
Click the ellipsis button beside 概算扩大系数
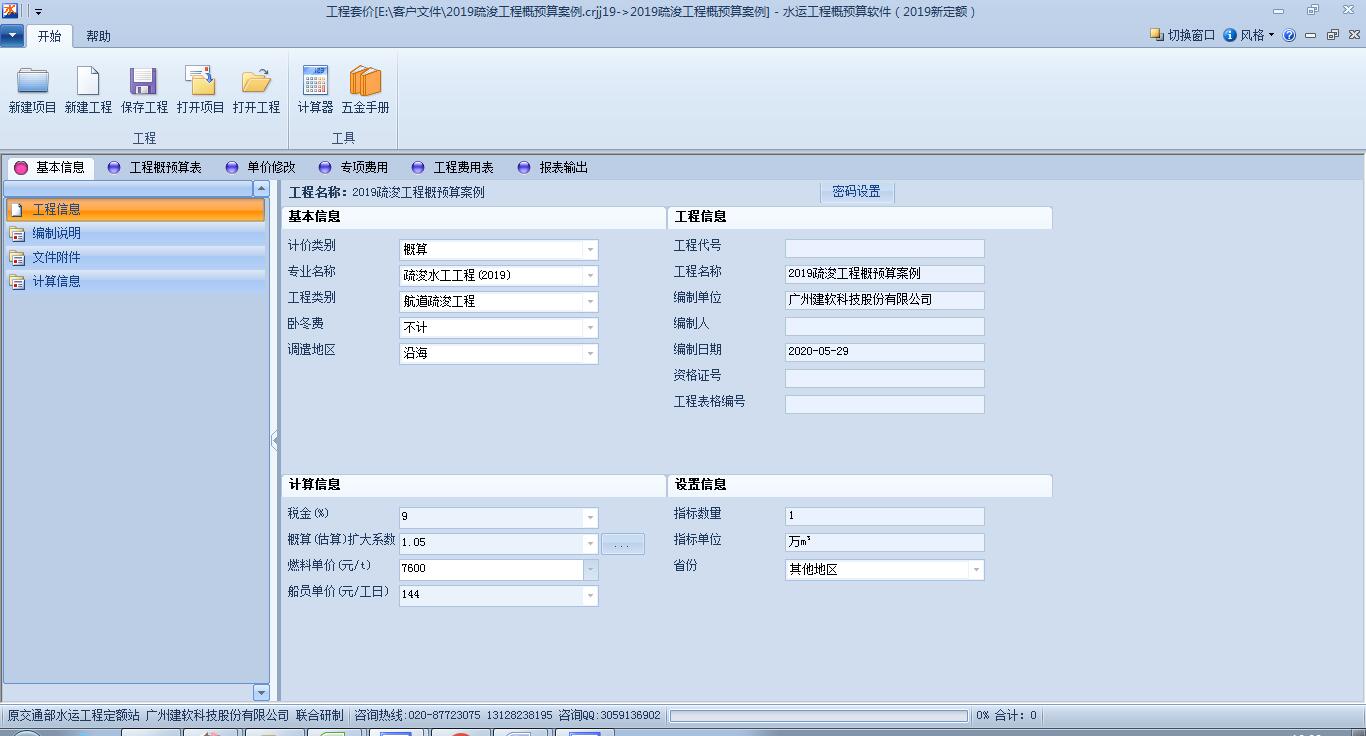coord(622,543)
